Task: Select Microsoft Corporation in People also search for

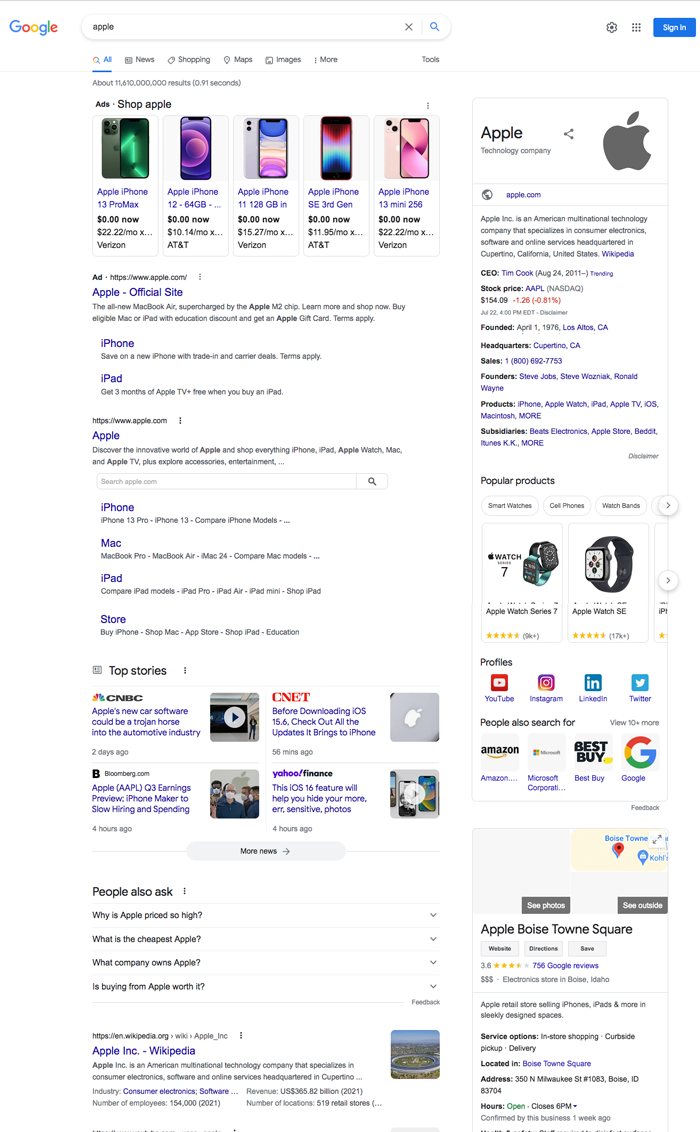Action: click(546, 763)
